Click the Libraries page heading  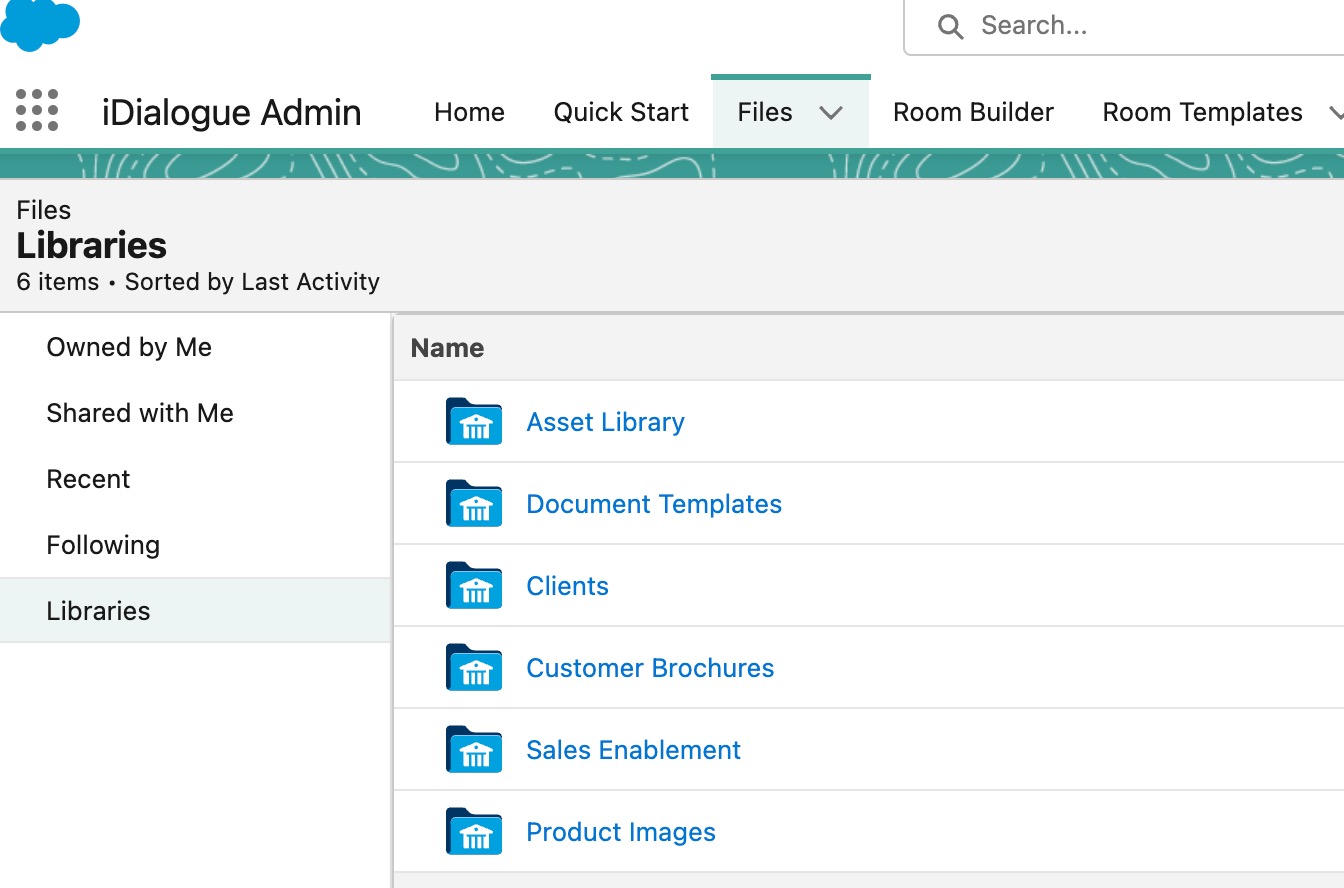(92, 245)
